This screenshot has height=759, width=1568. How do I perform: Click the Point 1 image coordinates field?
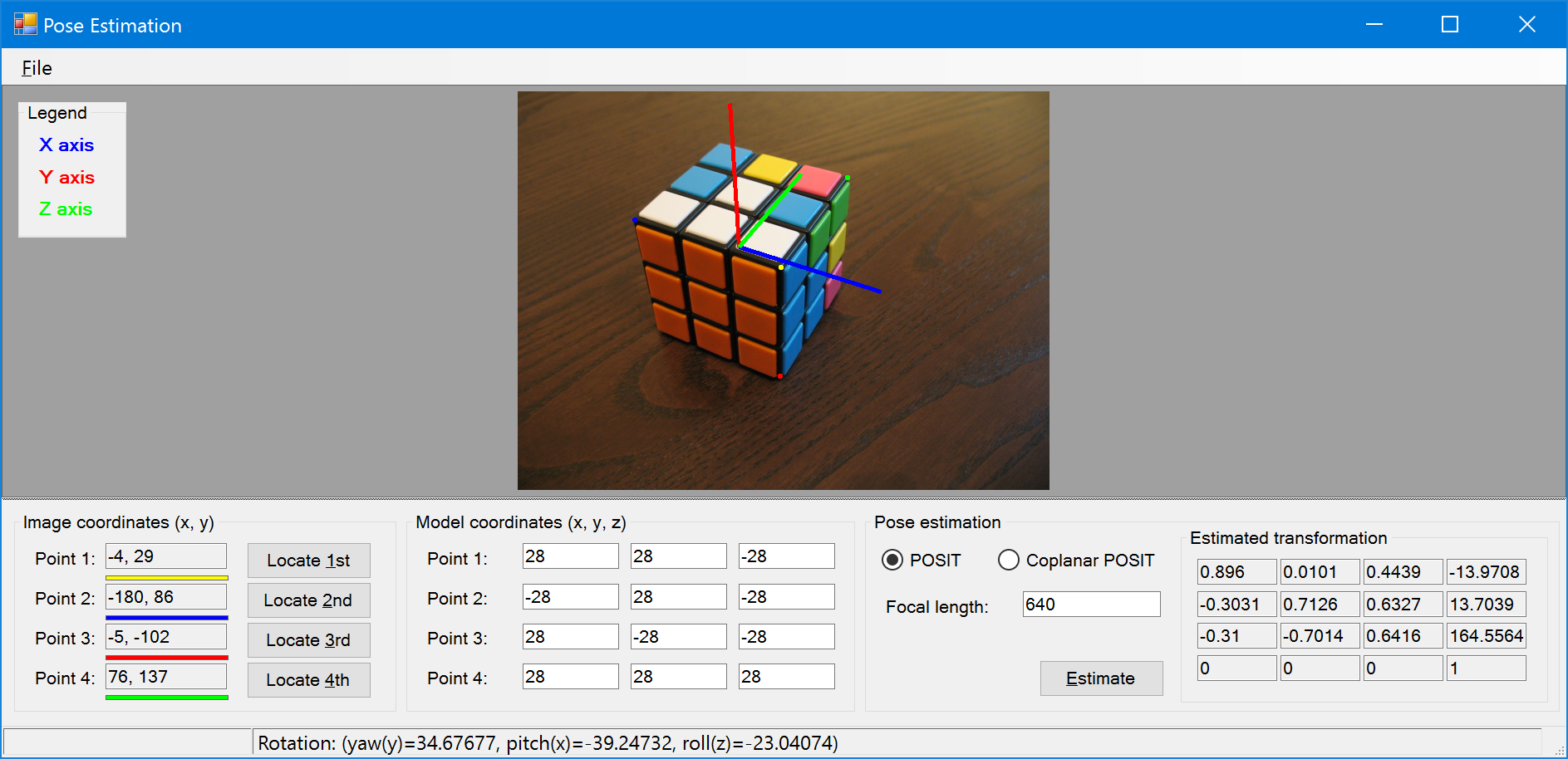166,556
